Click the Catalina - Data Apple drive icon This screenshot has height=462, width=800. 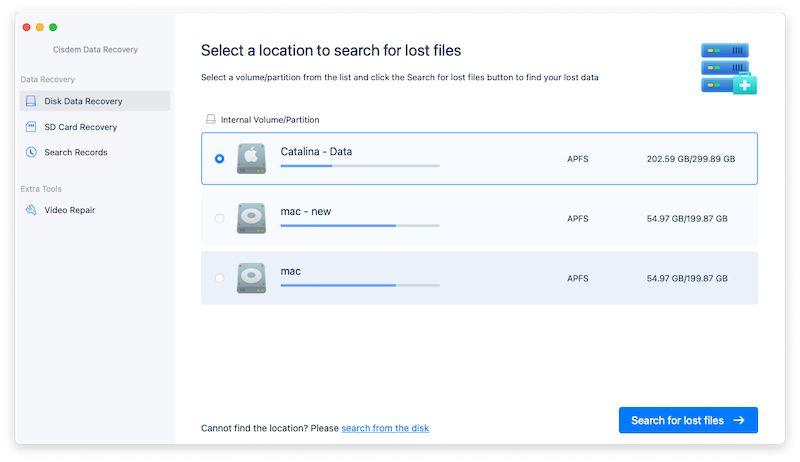click(251, 159)
